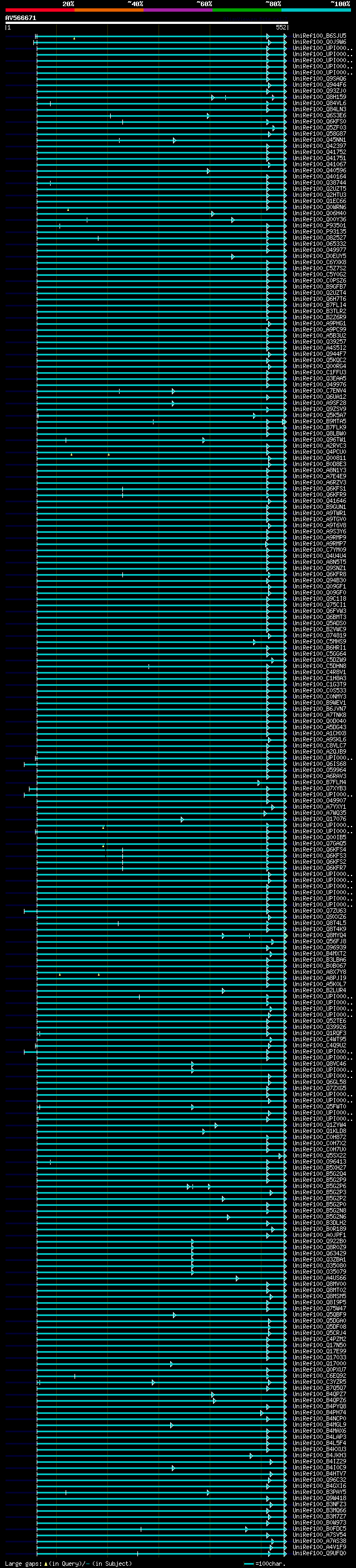Click hit label UniRef100_C6YXK8
This screenshot has width=356, height=1568.
tap(319, 263)
